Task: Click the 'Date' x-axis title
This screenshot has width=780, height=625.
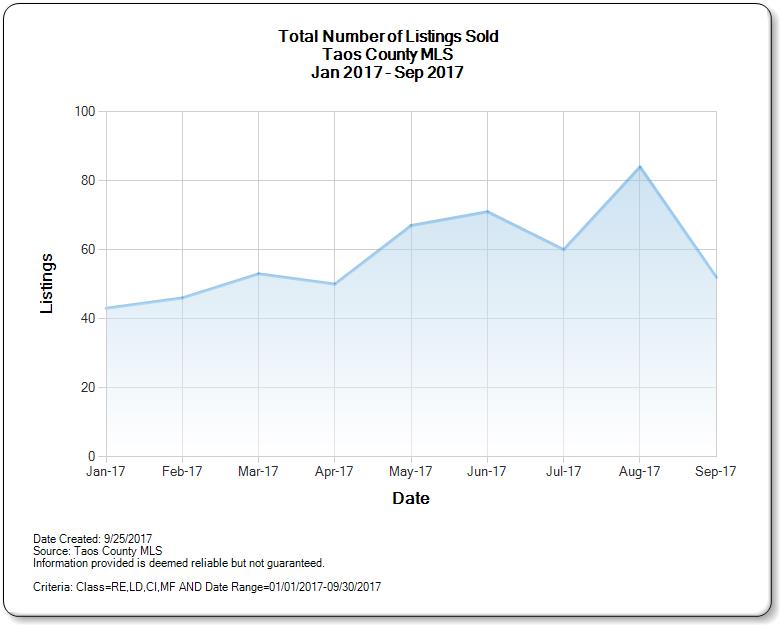Action: 411,498
